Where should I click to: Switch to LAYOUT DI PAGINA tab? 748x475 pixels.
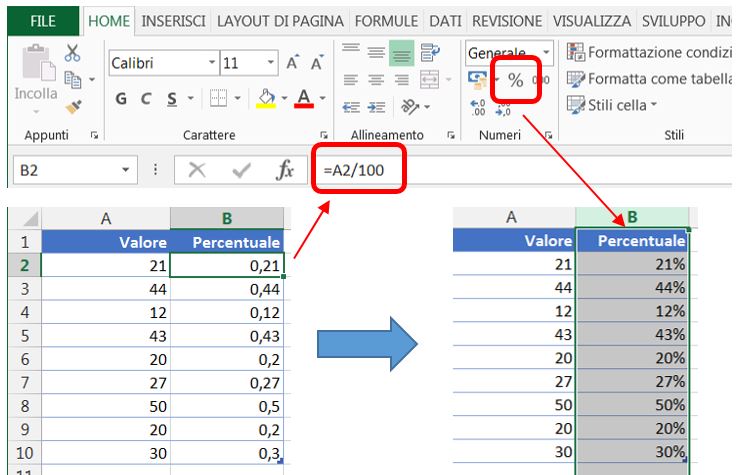pos(280,21)
